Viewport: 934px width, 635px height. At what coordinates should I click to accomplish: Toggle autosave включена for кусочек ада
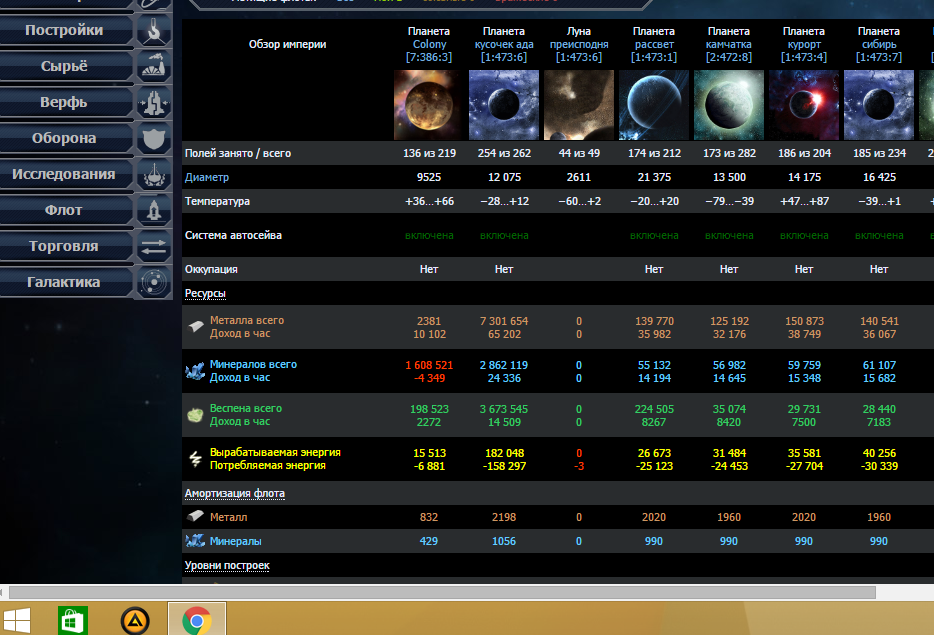504,235
